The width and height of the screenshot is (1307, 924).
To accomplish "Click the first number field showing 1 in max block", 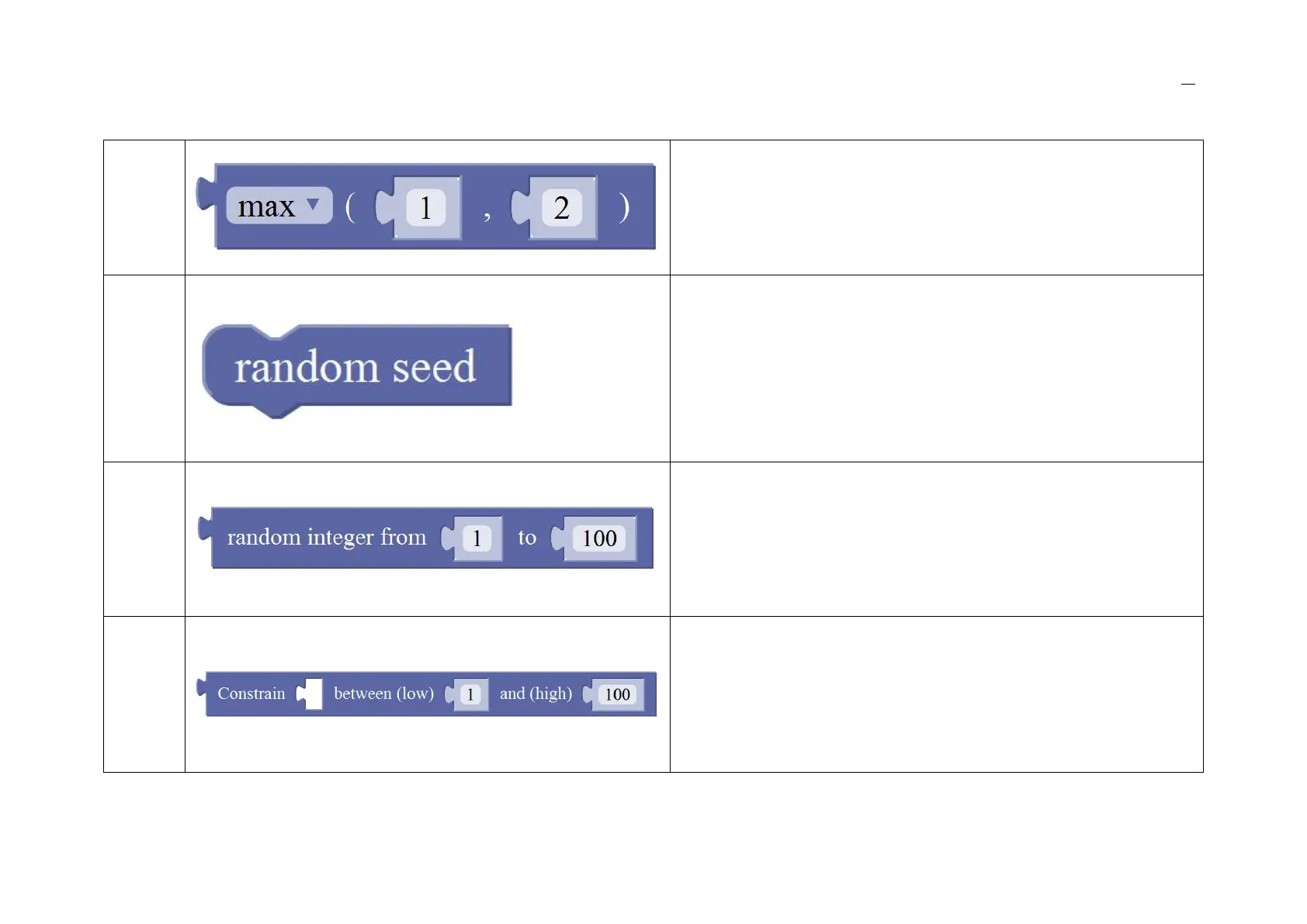I will pyautogui.click(x=425, y=208).
